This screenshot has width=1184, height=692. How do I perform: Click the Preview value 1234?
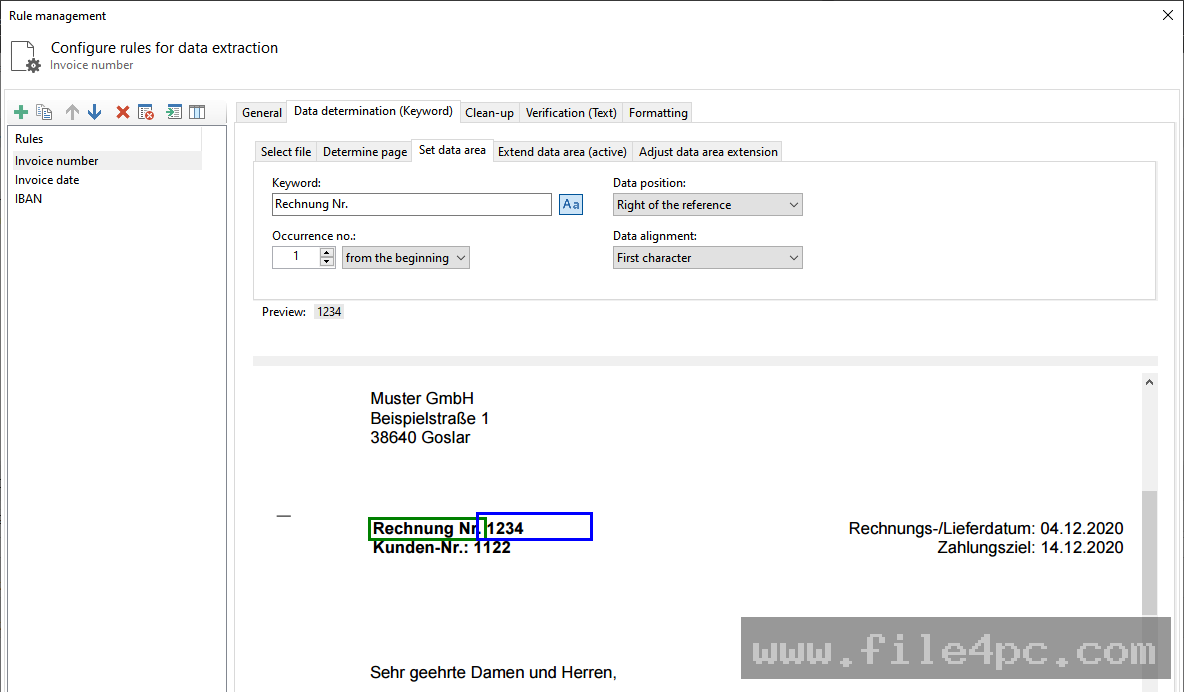coord(329,312)
